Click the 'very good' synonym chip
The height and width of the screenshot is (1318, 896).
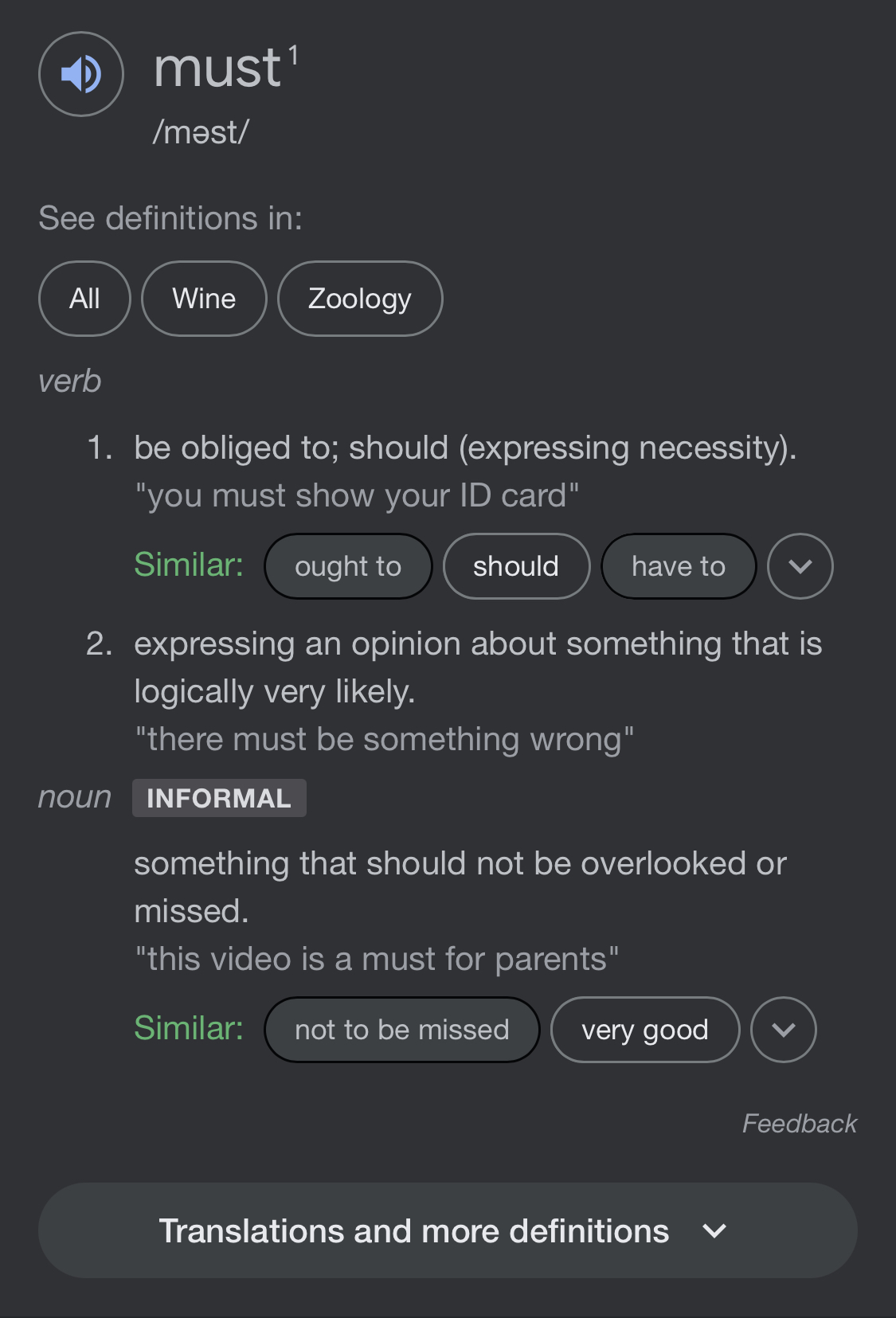(645, 1030)
